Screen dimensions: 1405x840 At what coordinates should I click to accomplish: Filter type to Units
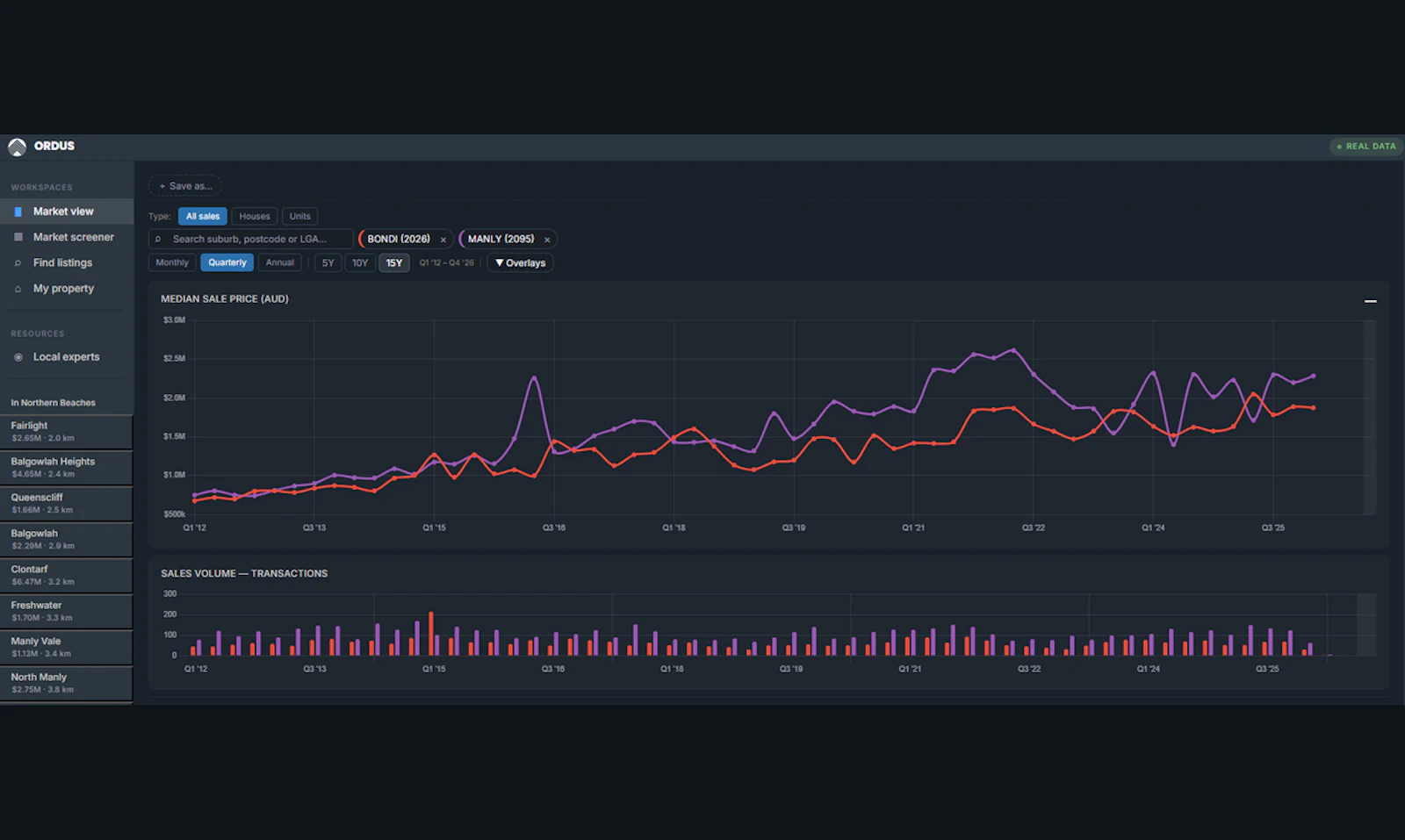click(x=300, y=216)
